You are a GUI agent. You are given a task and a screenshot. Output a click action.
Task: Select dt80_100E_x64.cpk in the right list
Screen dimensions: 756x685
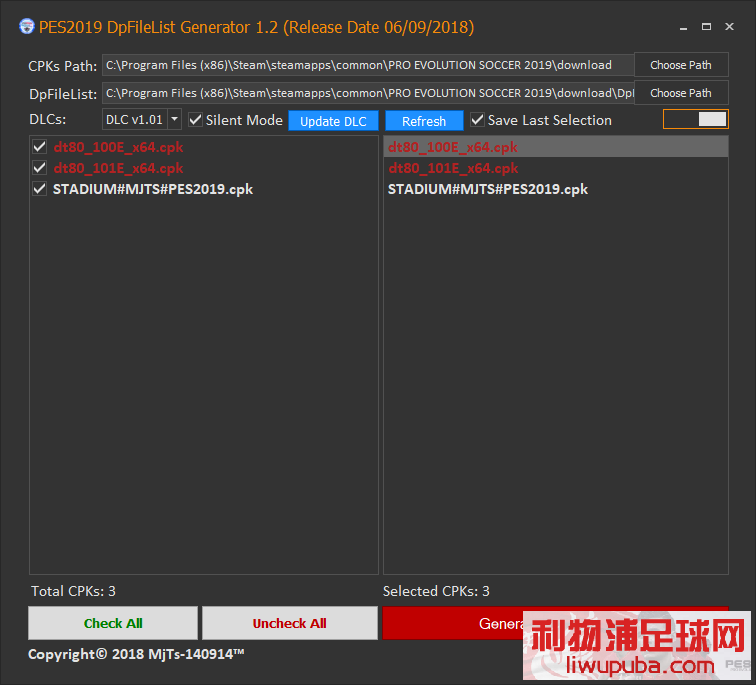tap(555, 147)
